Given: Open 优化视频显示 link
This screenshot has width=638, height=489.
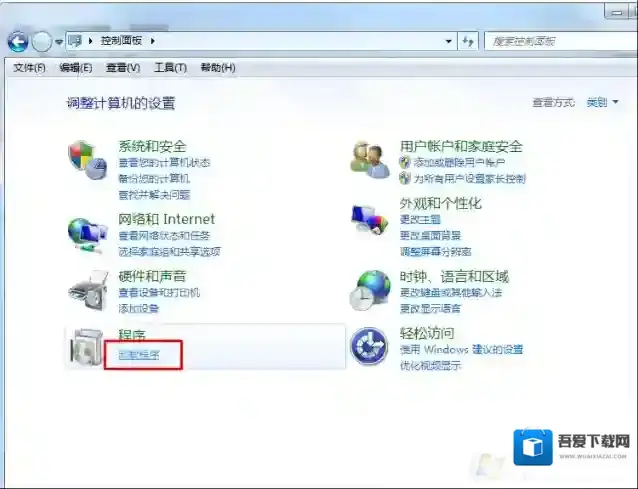Looking at the screenshot, I should 430,365.
